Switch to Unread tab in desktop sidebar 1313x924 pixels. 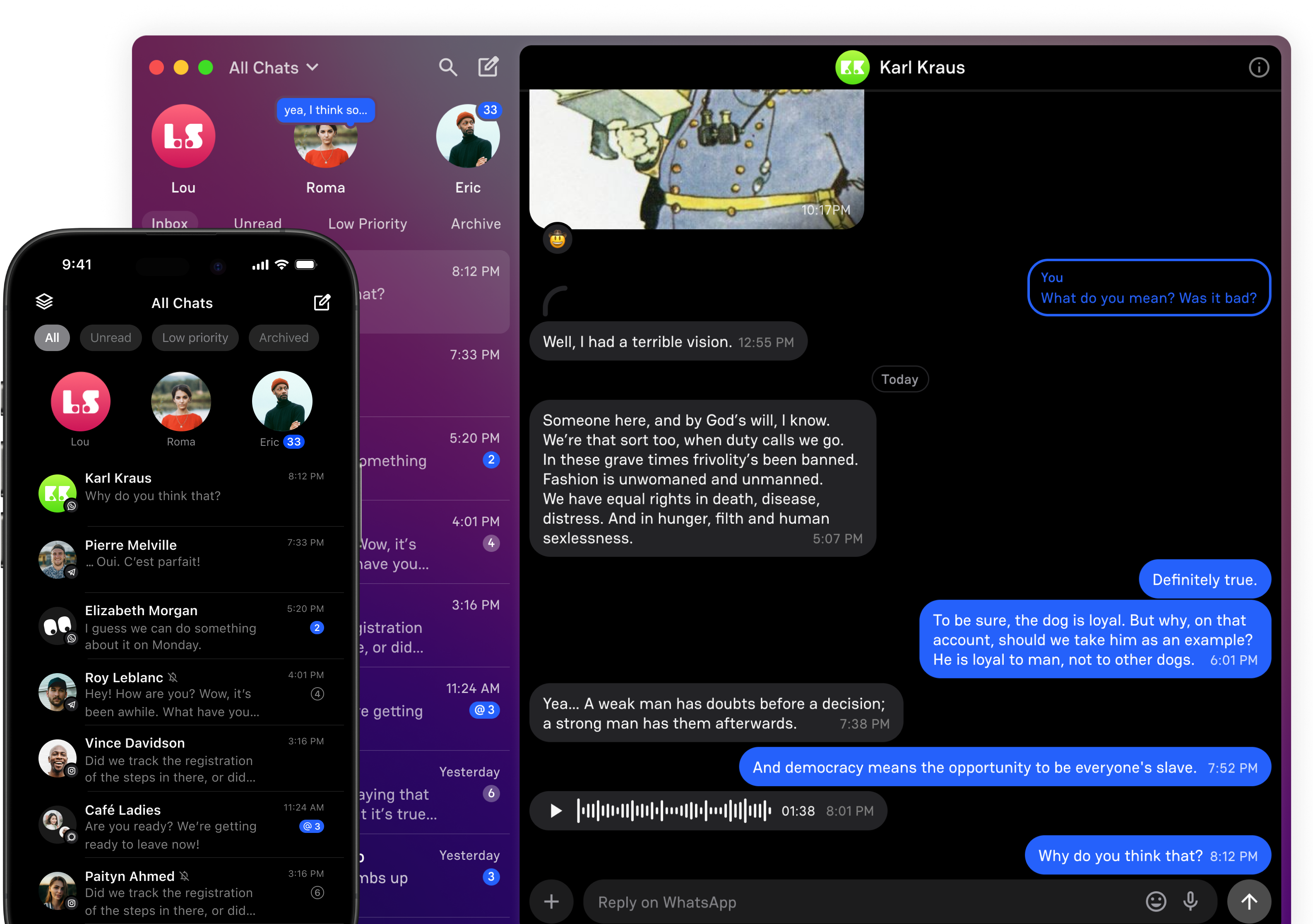(258, 224)
